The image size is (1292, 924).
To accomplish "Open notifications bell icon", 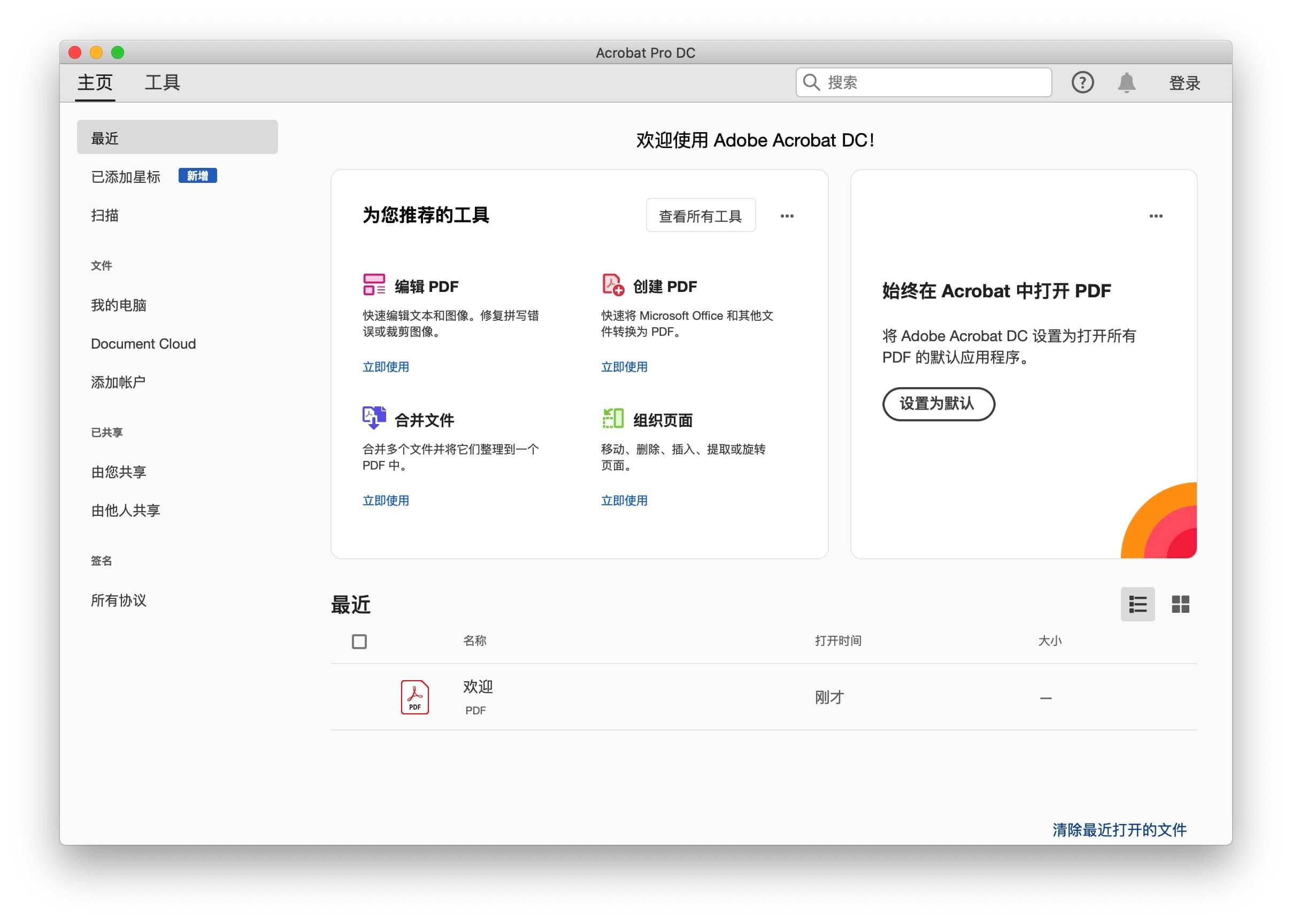I will pos(1126,82).
